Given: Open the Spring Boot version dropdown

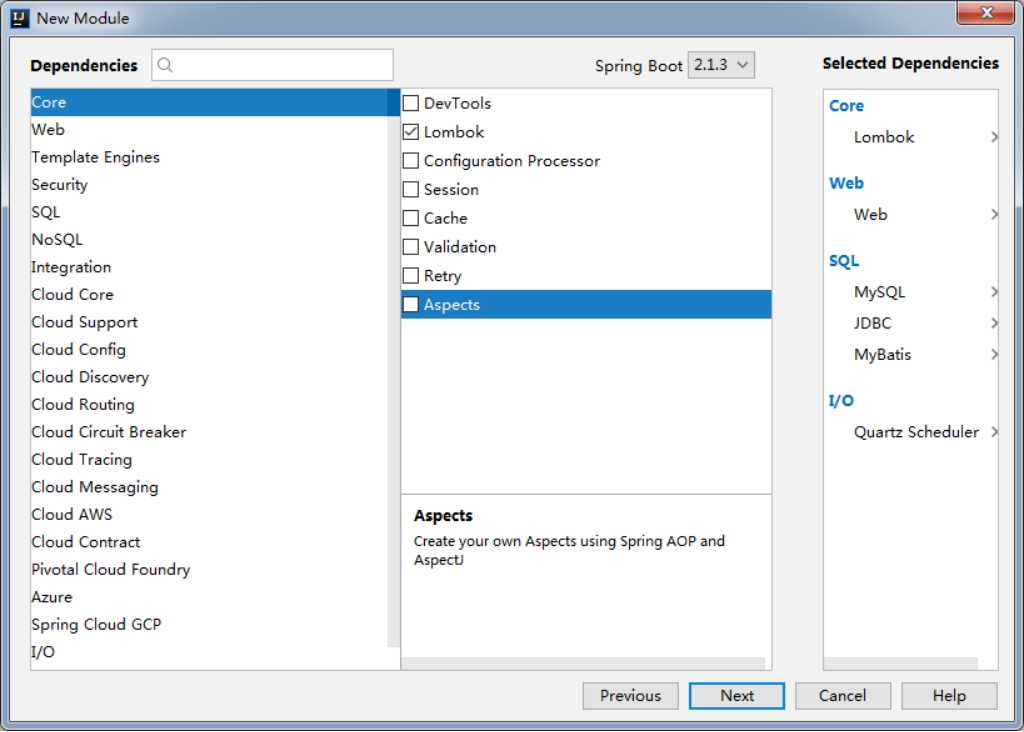Looking at the screenshot, I should 721,65.
